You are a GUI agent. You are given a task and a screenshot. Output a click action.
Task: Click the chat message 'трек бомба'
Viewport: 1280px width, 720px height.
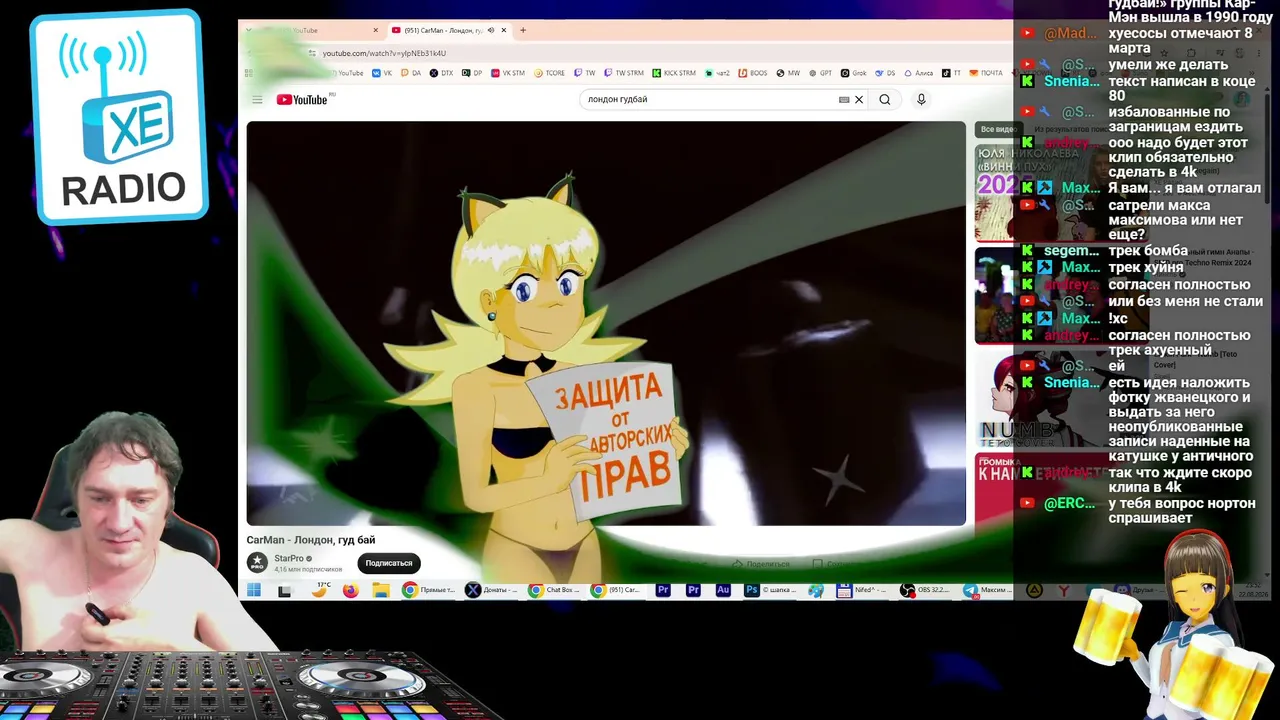coord(1148,251)
